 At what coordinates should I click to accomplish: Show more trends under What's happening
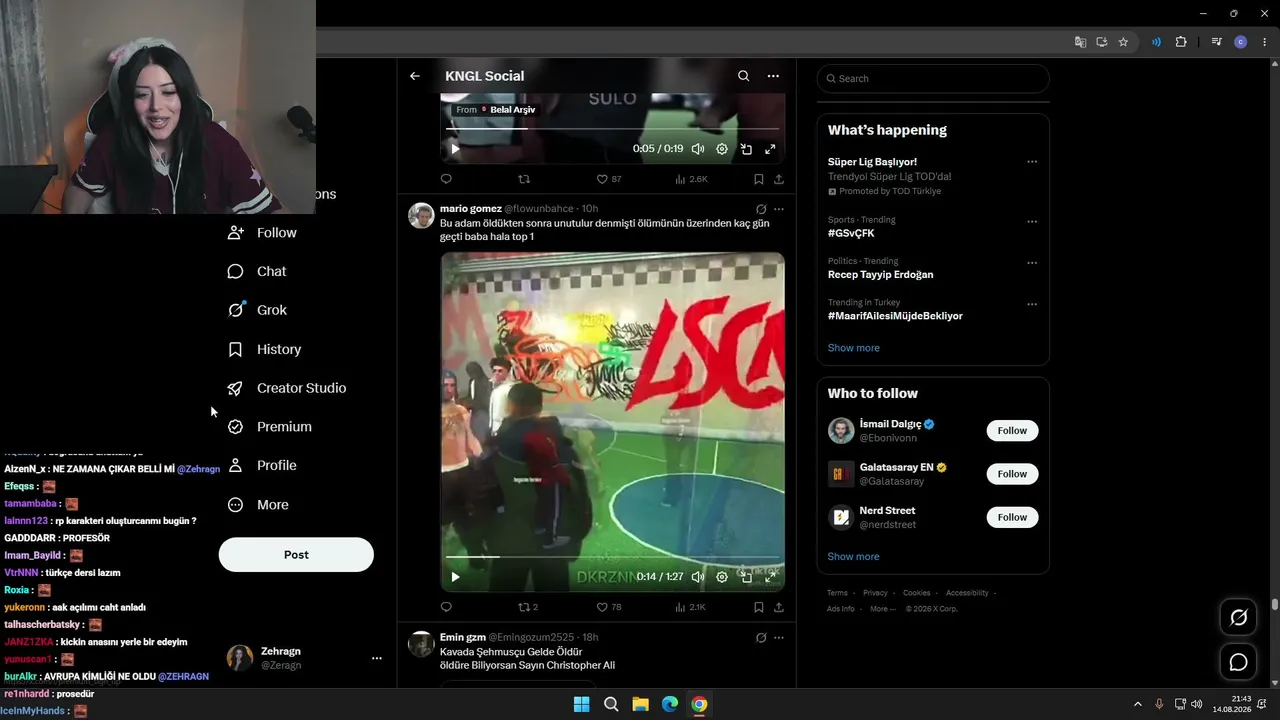pyautogui.click(x=854, y=348)
